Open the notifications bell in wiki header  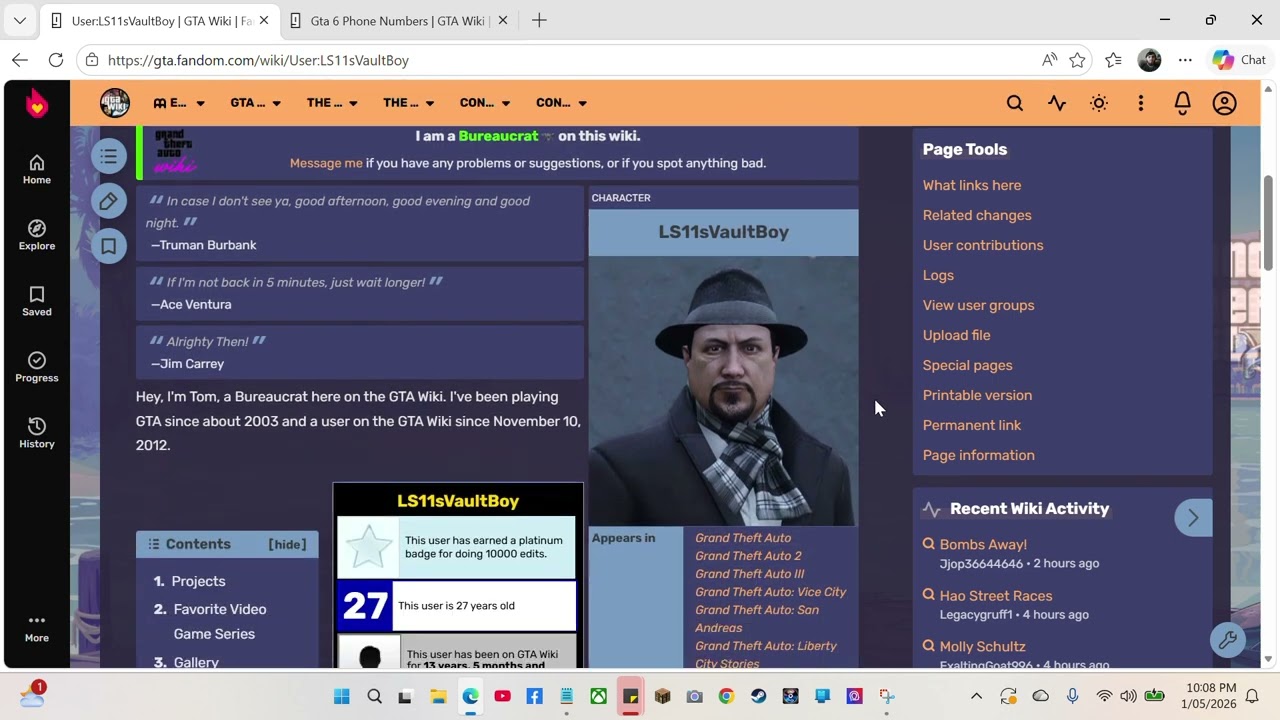1183,103
